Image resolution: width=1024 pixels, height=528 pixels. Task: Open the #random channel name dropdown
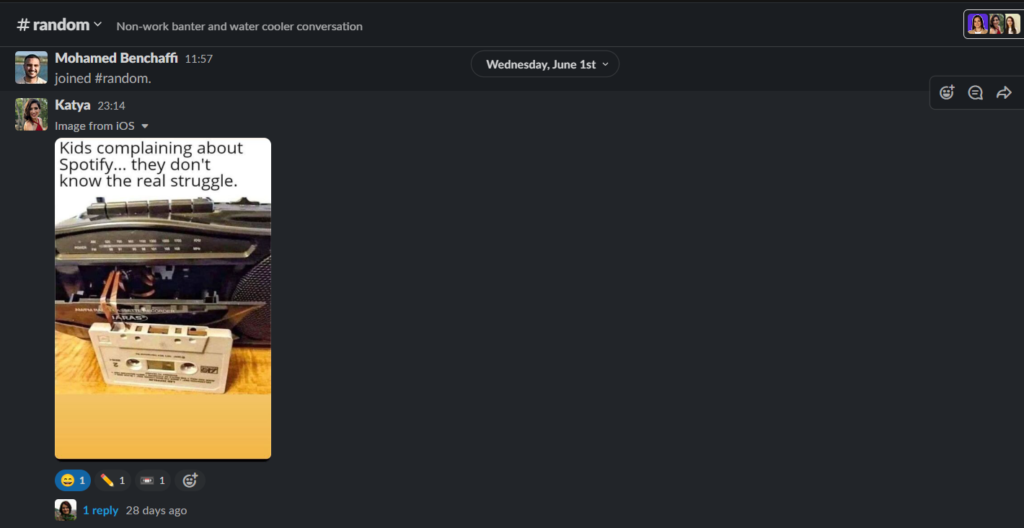coord(59,25)
